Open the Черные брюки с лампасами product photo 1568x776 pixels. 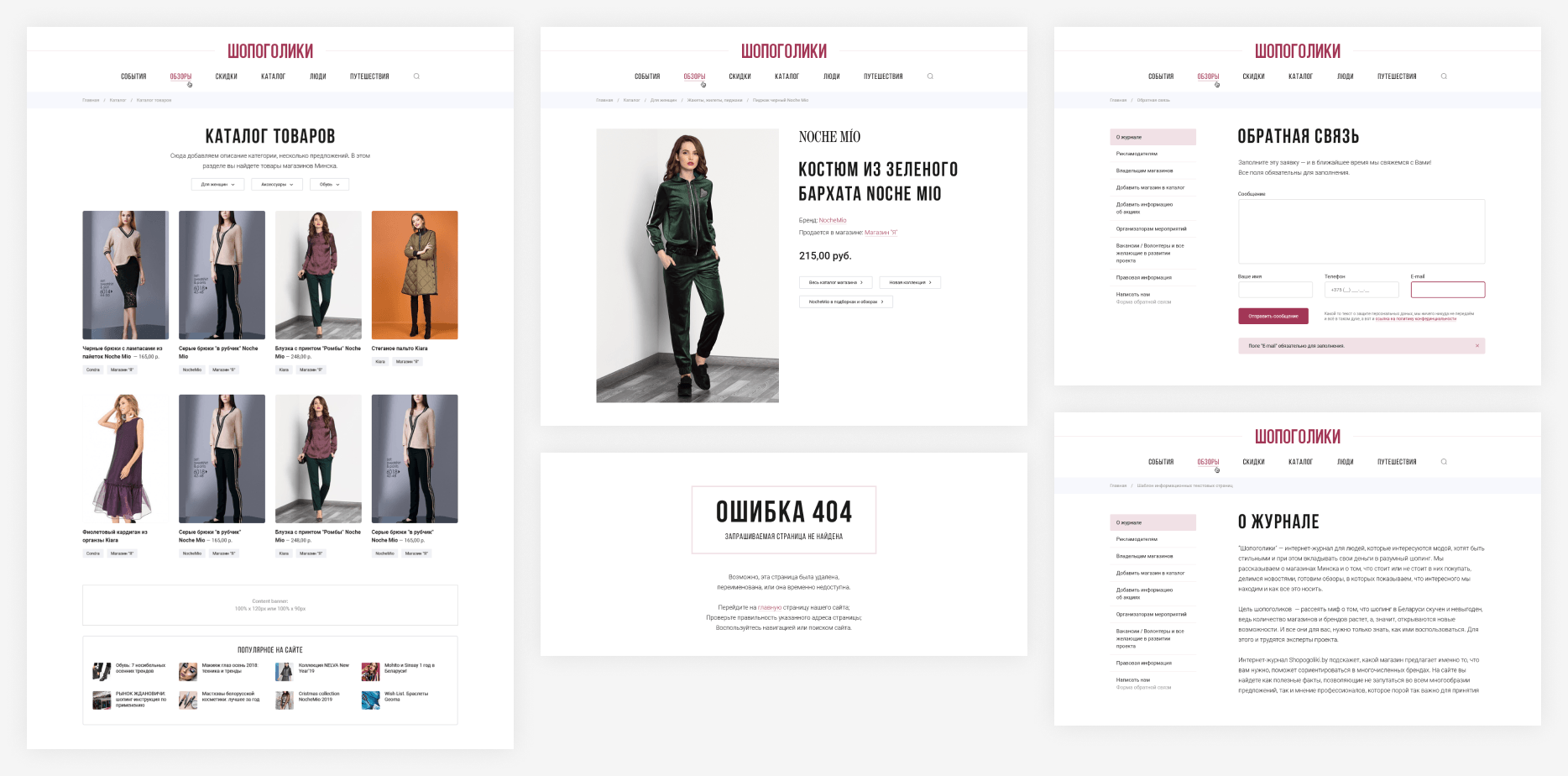click(125, 275)
